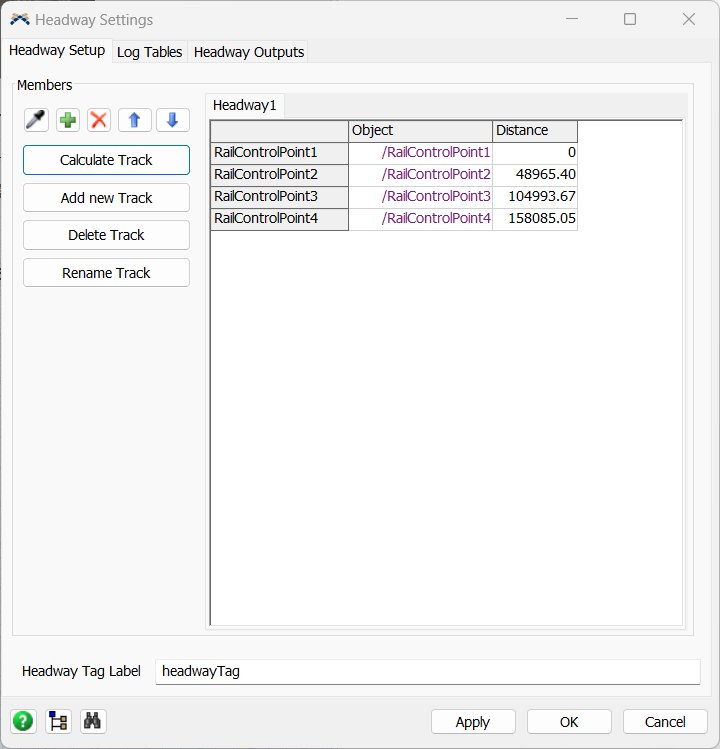Click the green plus add member icon
The image size is (720, 749).
coord(68,120)
